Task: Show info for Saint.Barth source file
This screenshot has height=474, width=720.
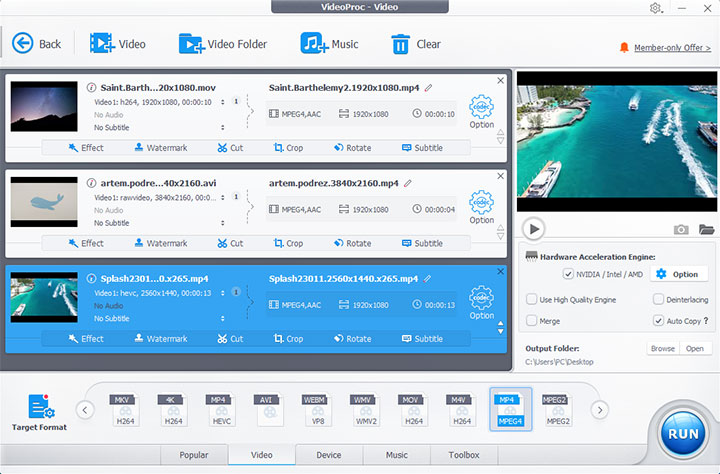Action: 91,87
